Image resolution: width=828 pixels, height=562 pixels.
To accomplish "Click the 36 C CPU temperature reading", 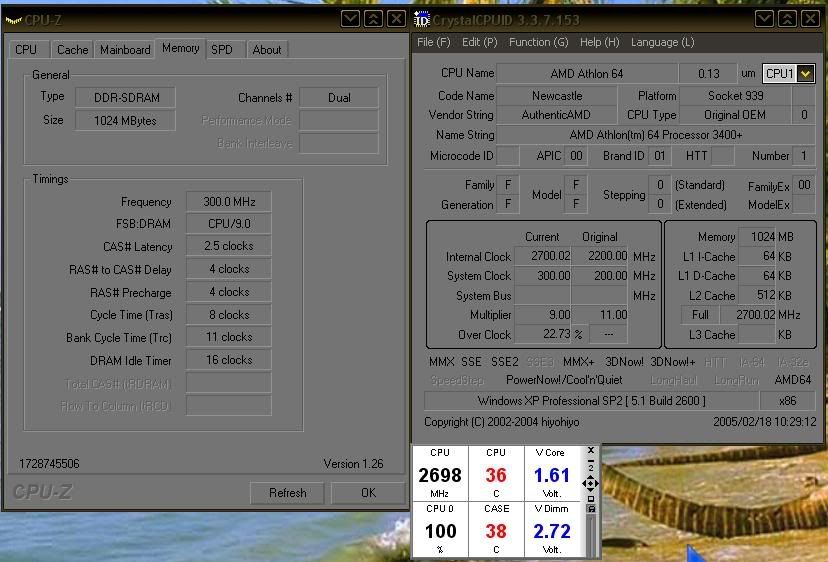I will [x=496, y=474].
